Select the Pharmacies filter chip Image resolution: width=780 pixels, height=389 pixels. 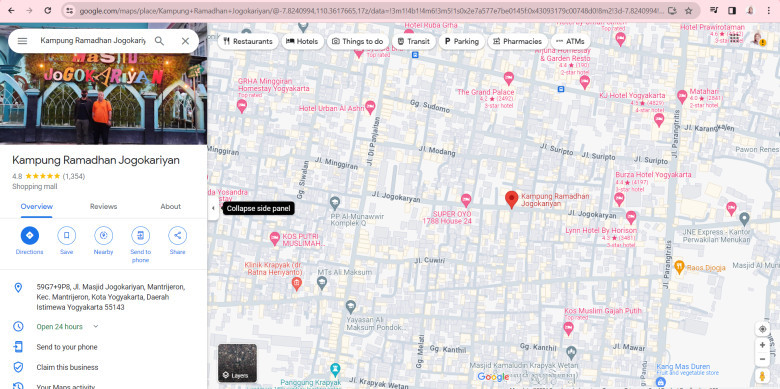click(517, 41)
